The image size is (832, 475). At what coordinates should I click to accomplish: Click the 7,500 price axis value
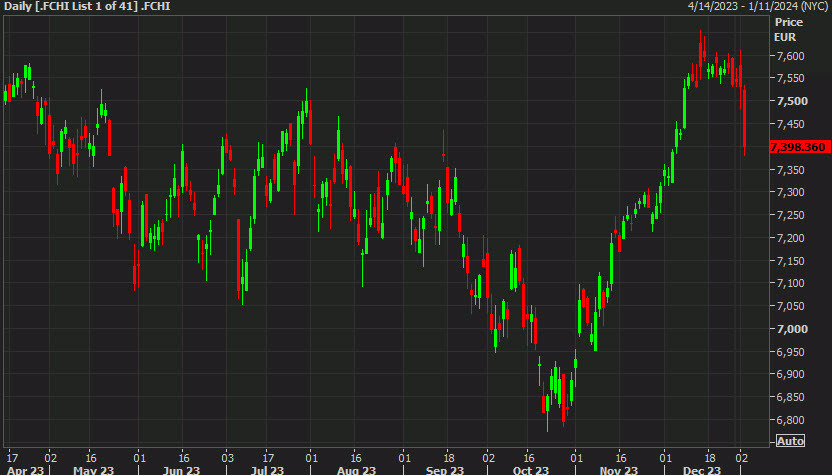point(792,101)
